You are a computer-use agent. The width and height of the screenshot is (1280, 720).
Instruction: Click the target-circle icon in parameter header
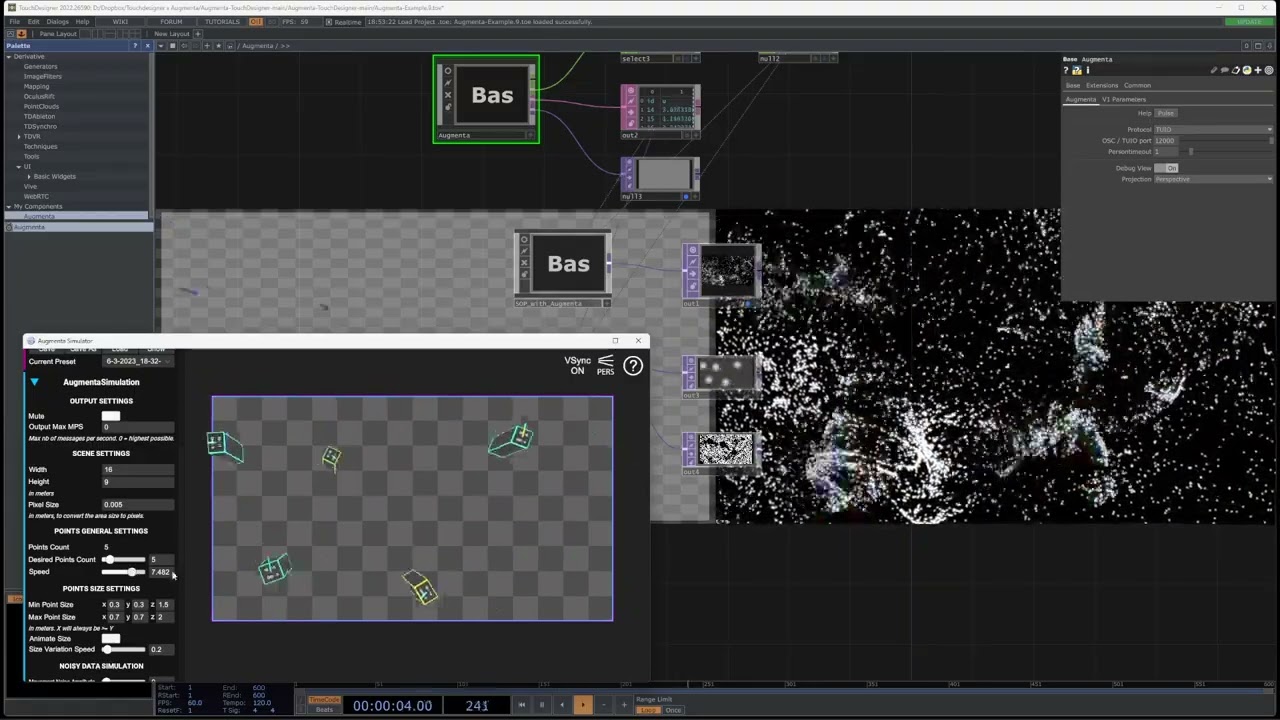coord(1269,70)
